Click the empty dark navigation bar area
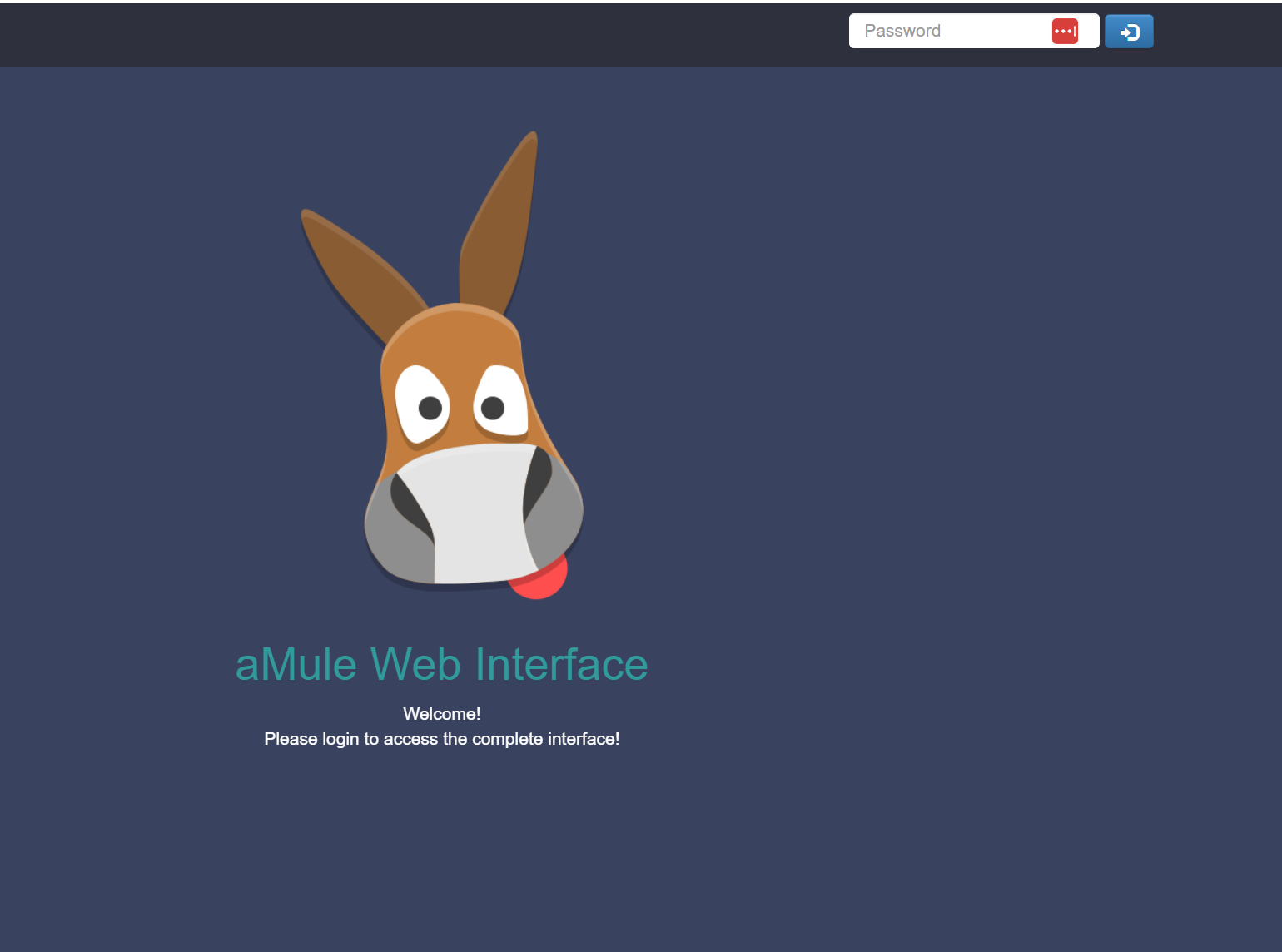Screen dimensions: 1282x952 (x=416, y=35)
